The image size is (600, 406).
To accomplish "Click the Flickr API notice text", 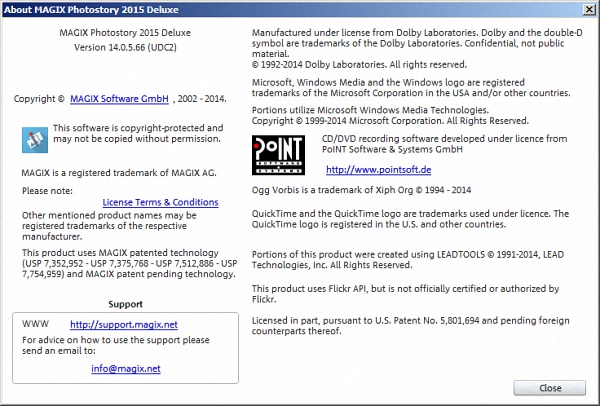I will click(x=405, y=294).
